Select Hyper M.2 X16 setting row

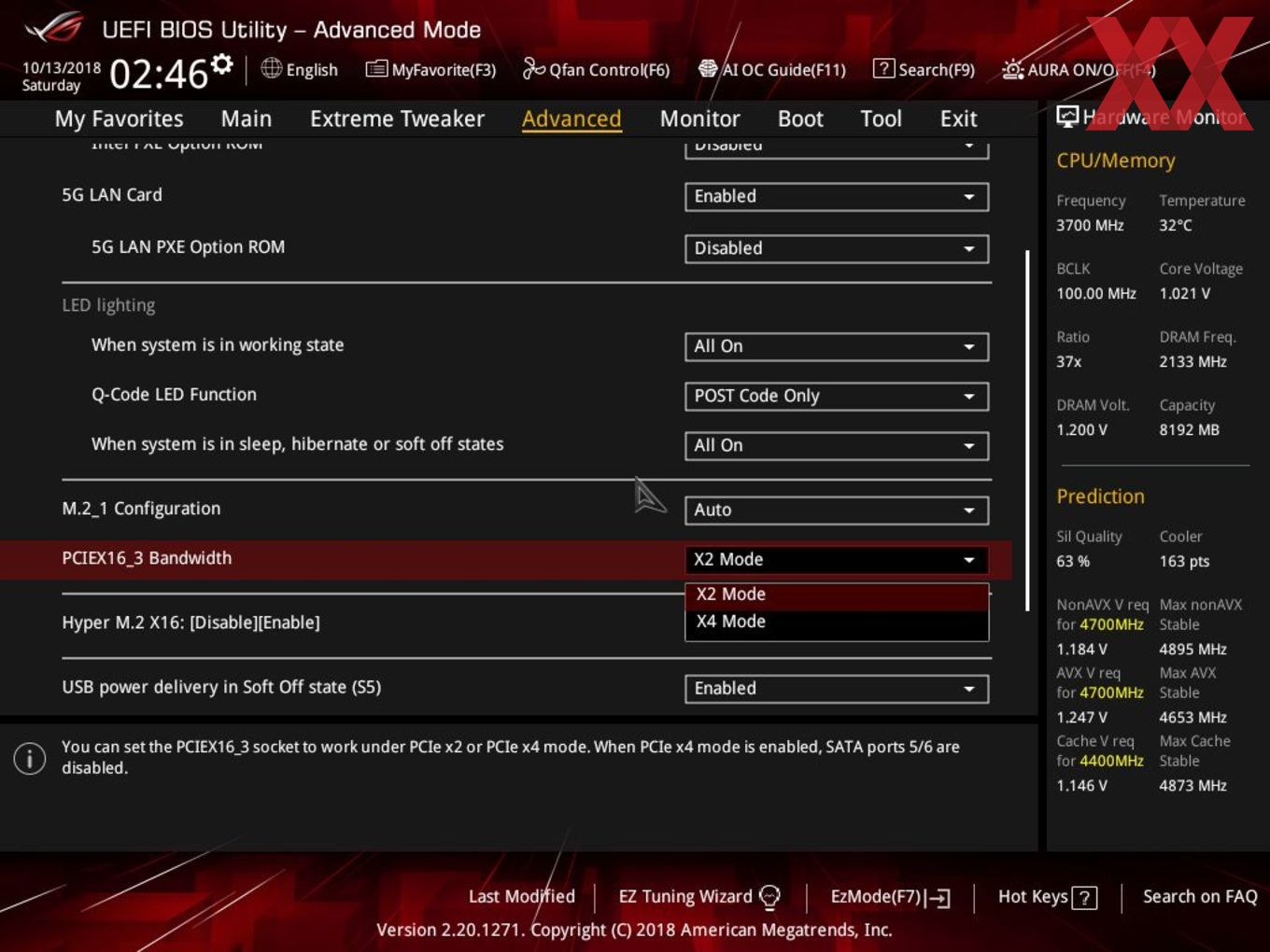click(190, 623)
